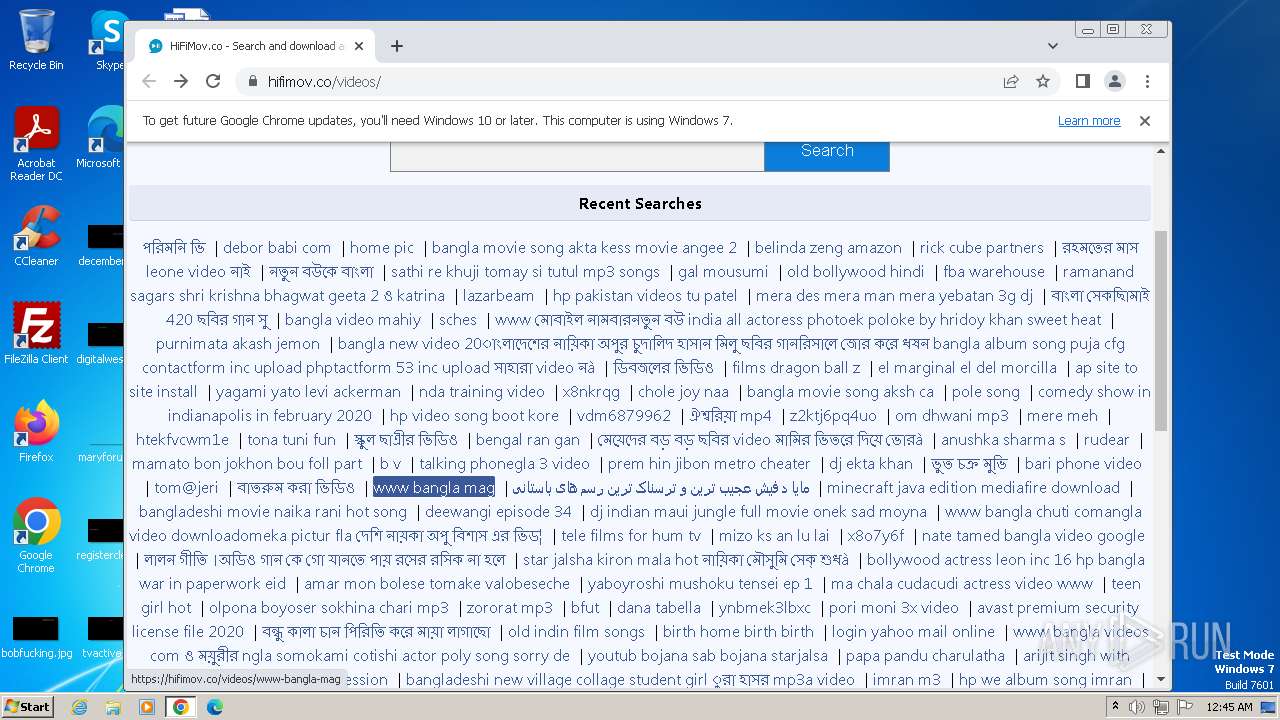Open 'lazarbeam' search link
1280x720 pixels.
(499, 296)
